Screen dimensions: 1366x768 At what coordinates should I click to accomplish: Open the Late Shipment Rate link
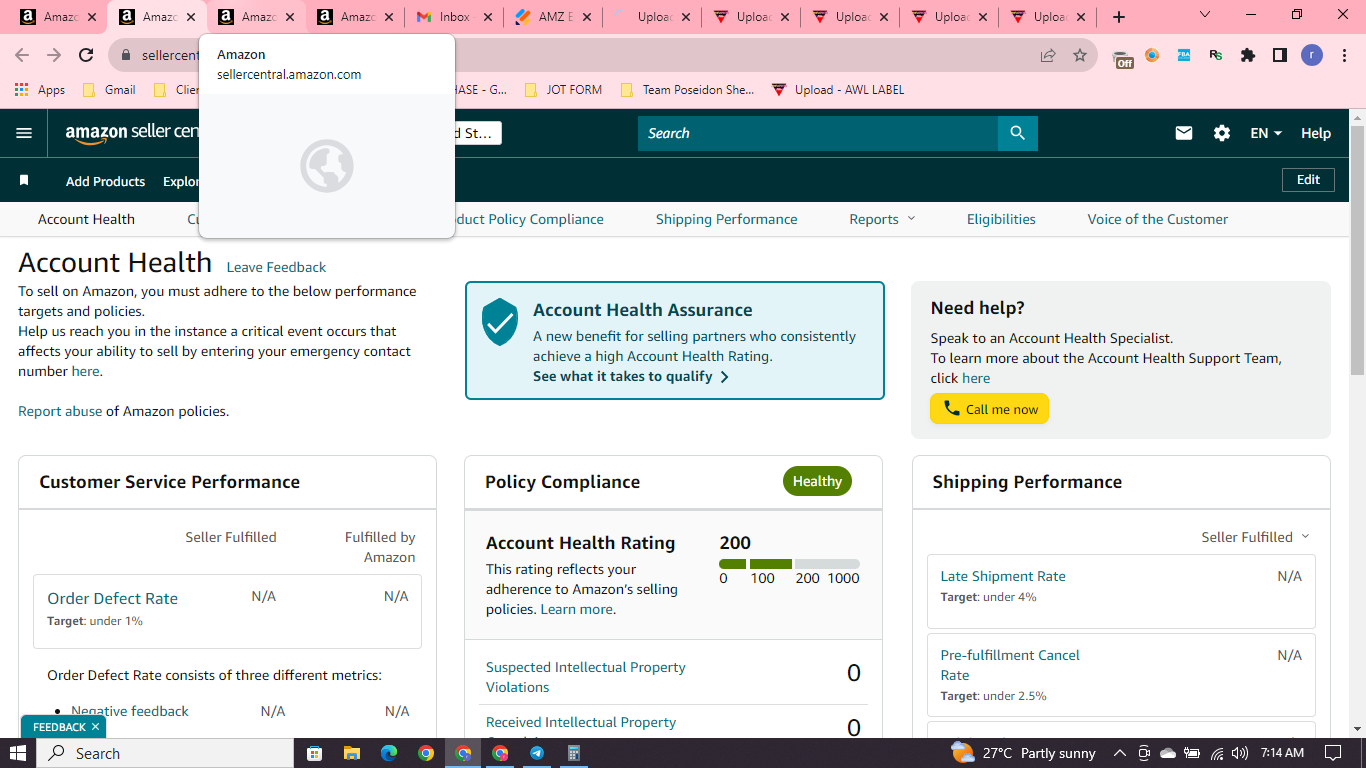pos(1003,576)
